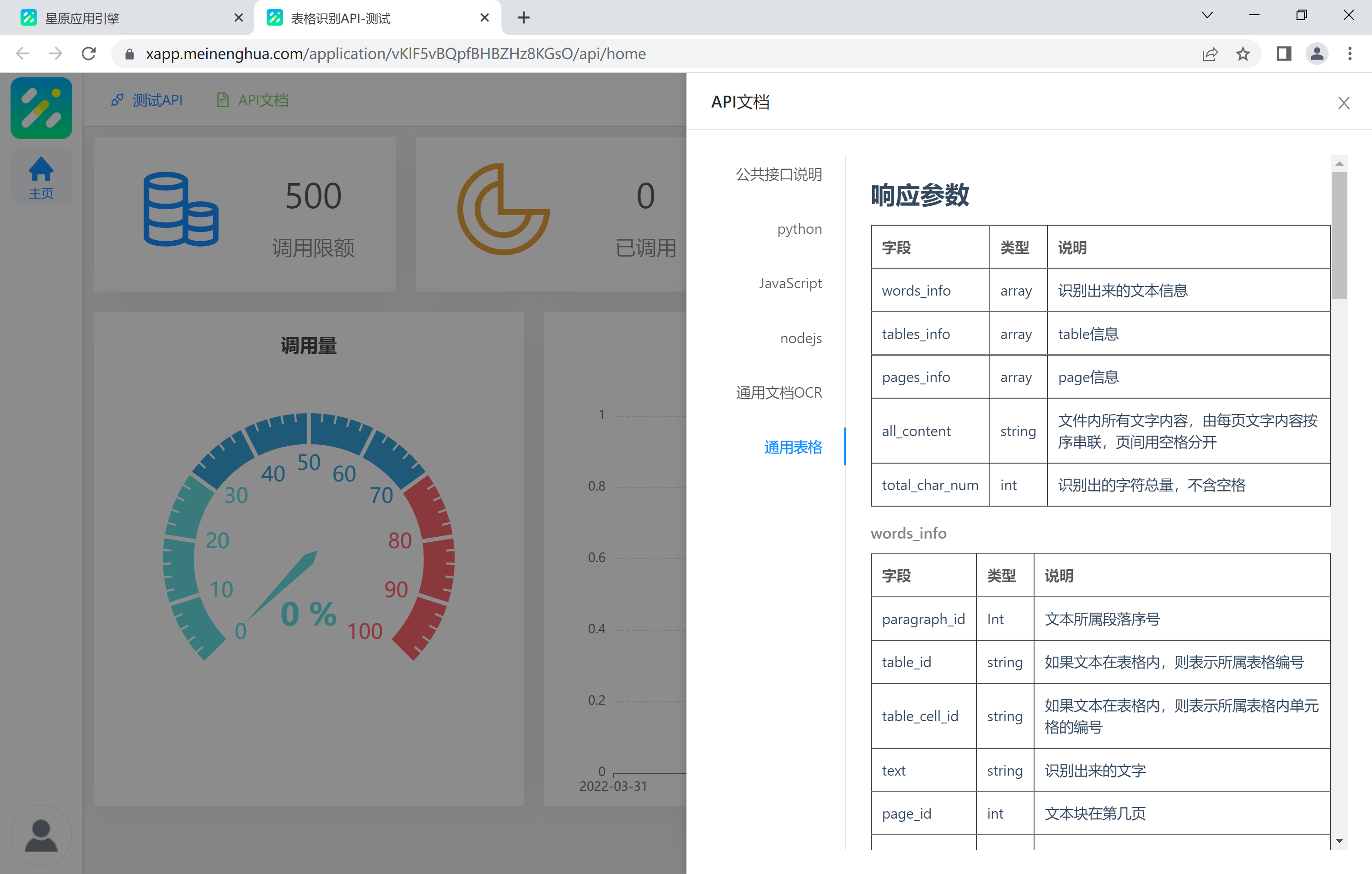Open the tab search dropdown chevron
This screenshot has width=1372, height=874.
coord(1207,16)
